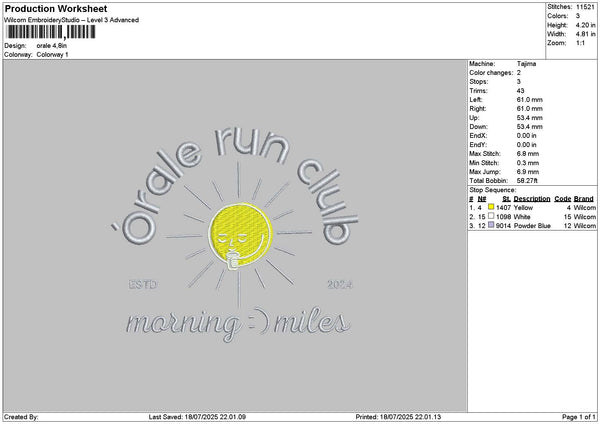Click the Stitches value 11521

click(x=585, y=7)
